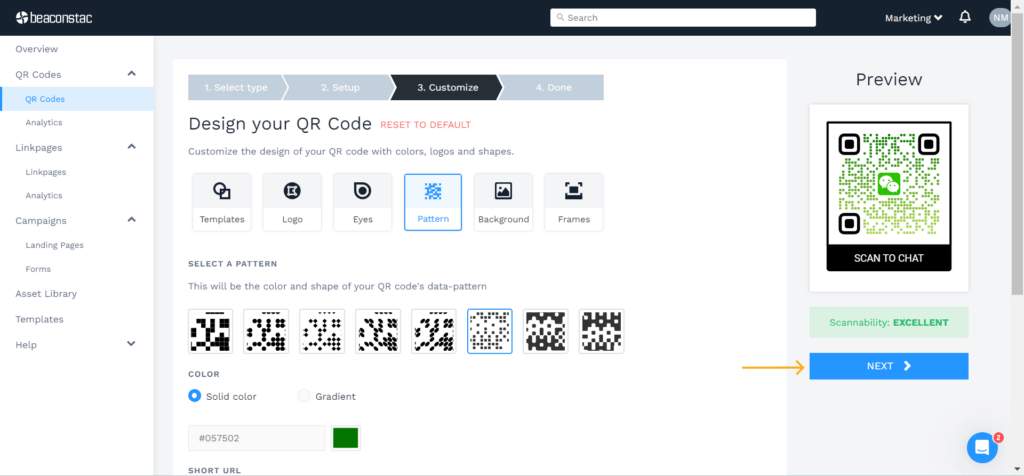Select the Templates design option
This screenshot has height=476, width=1024.
click(222, 202)
